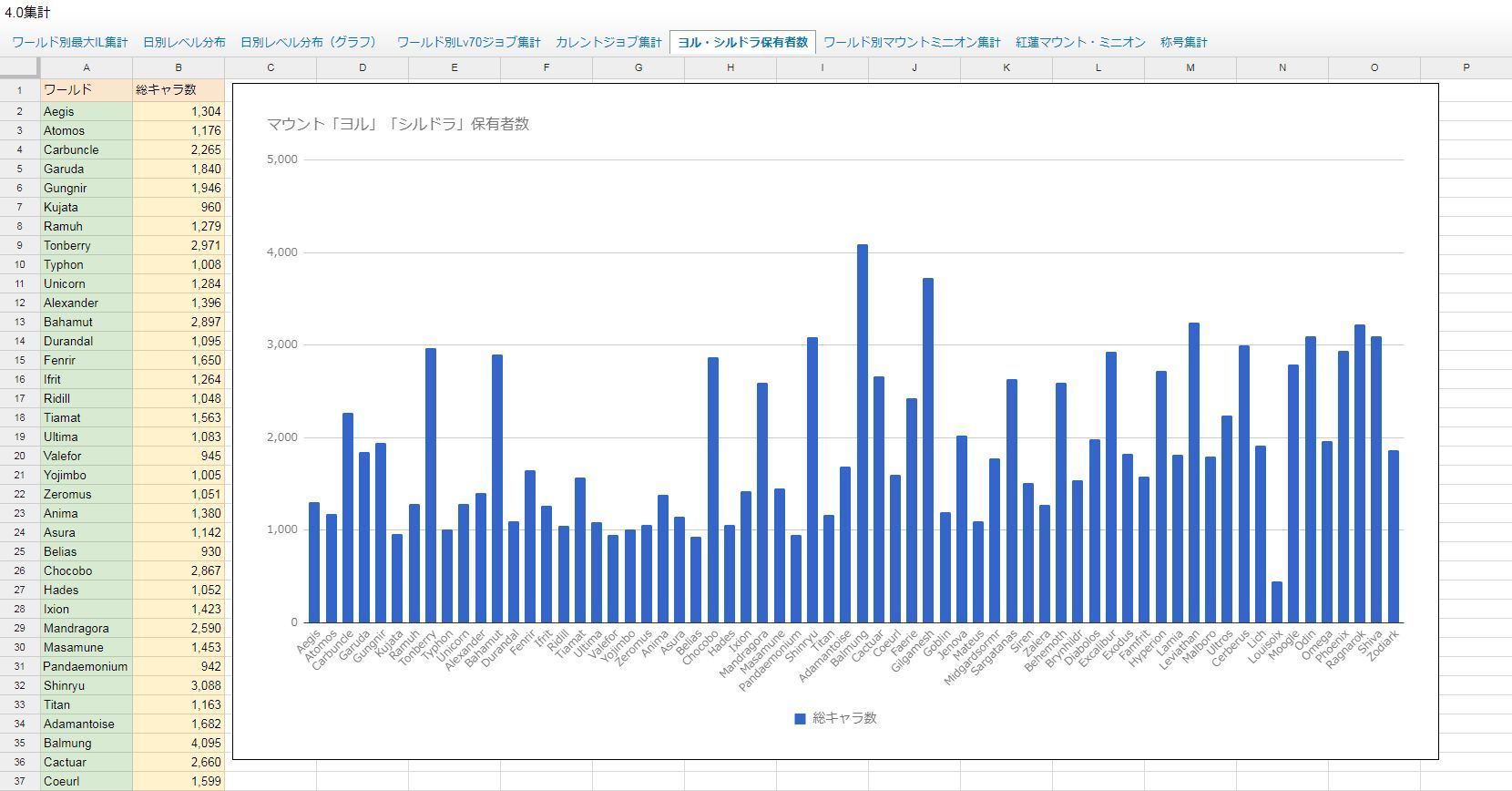The height and width of the screenshot is (791, 1512).
Task: Open the 称号集計 tab
Action: click(x=1183, y=42)
